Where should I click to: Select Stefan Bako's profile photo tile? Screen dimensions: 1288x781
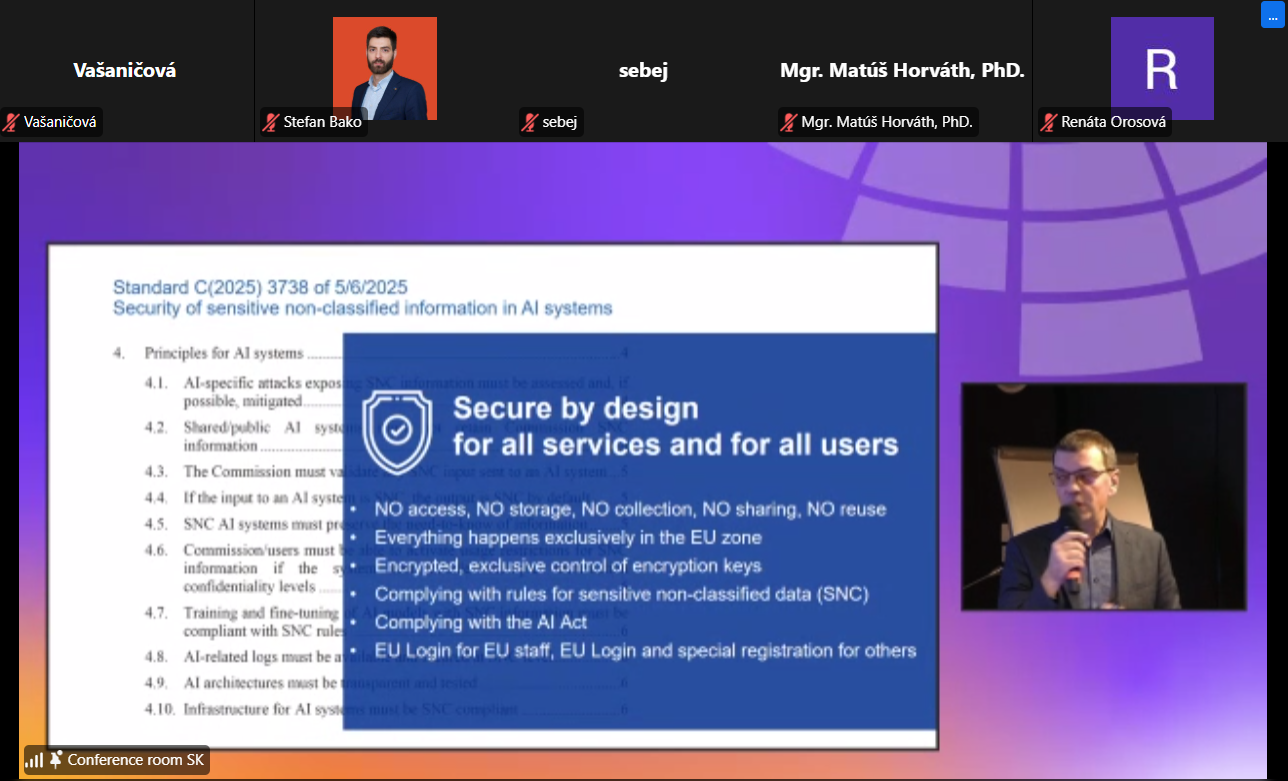pyautogui.click(x=384, y=68)
